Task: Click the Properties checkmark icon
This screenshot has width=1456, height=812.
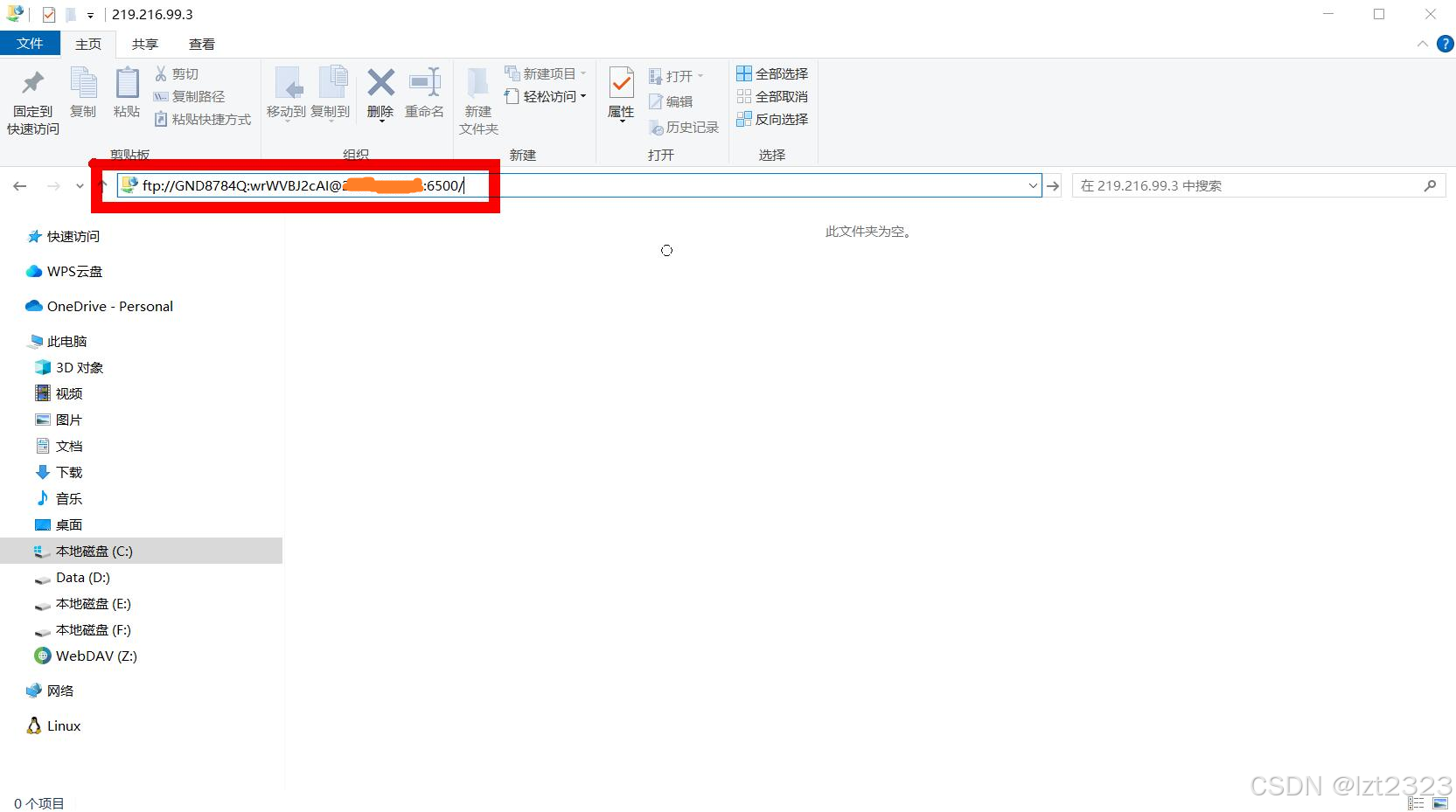Action: pos(621,83)
